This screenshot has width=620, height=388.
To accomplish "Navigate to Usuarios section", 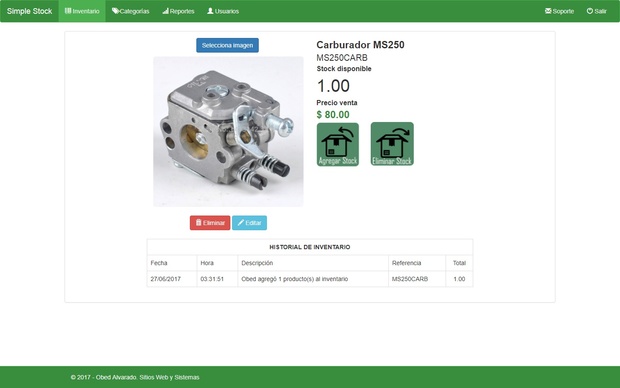I will 223,11.
